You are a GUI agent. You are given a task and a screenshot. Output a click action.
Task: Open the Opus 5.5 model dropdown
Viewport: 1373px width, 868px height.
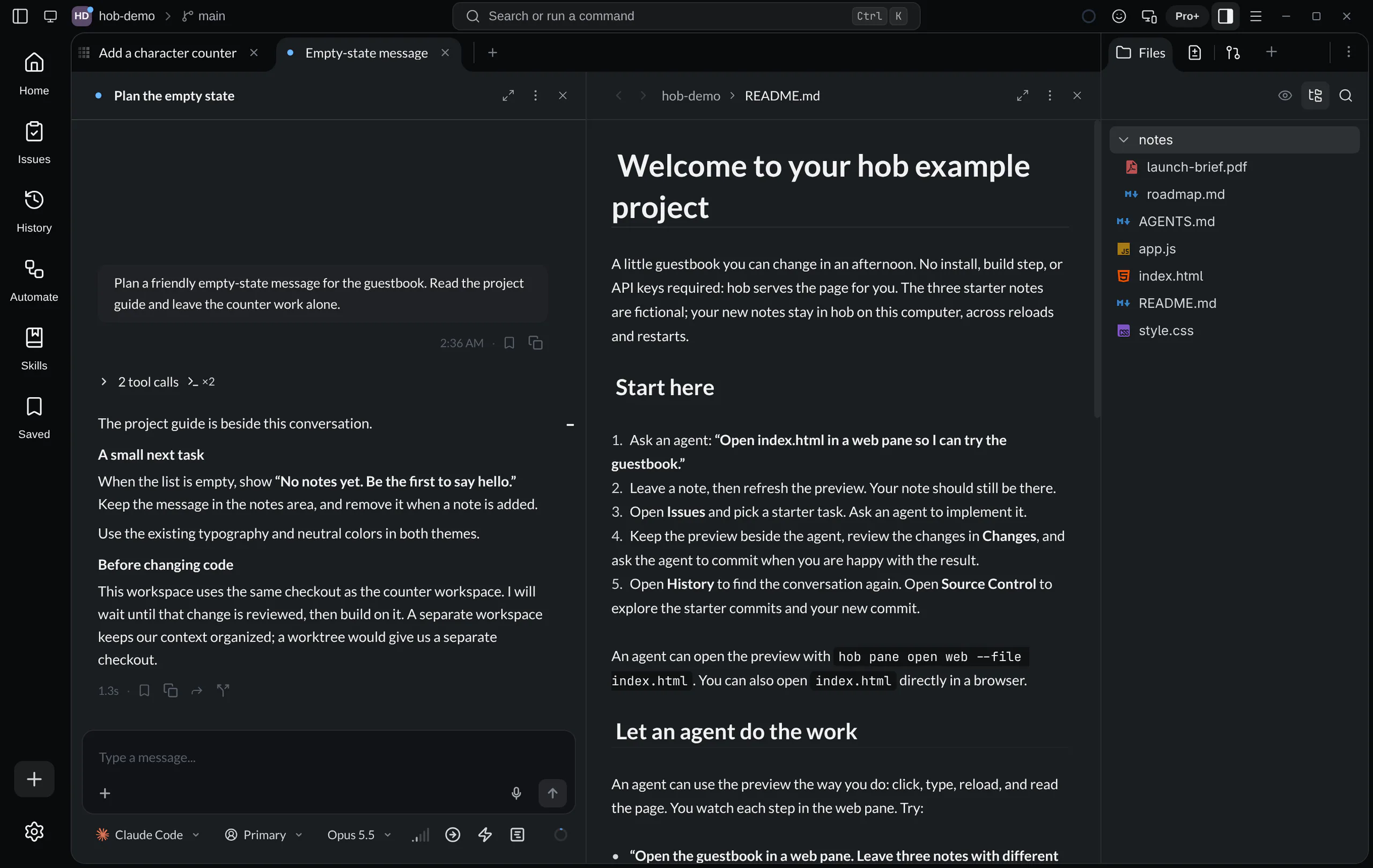(359, 834)
